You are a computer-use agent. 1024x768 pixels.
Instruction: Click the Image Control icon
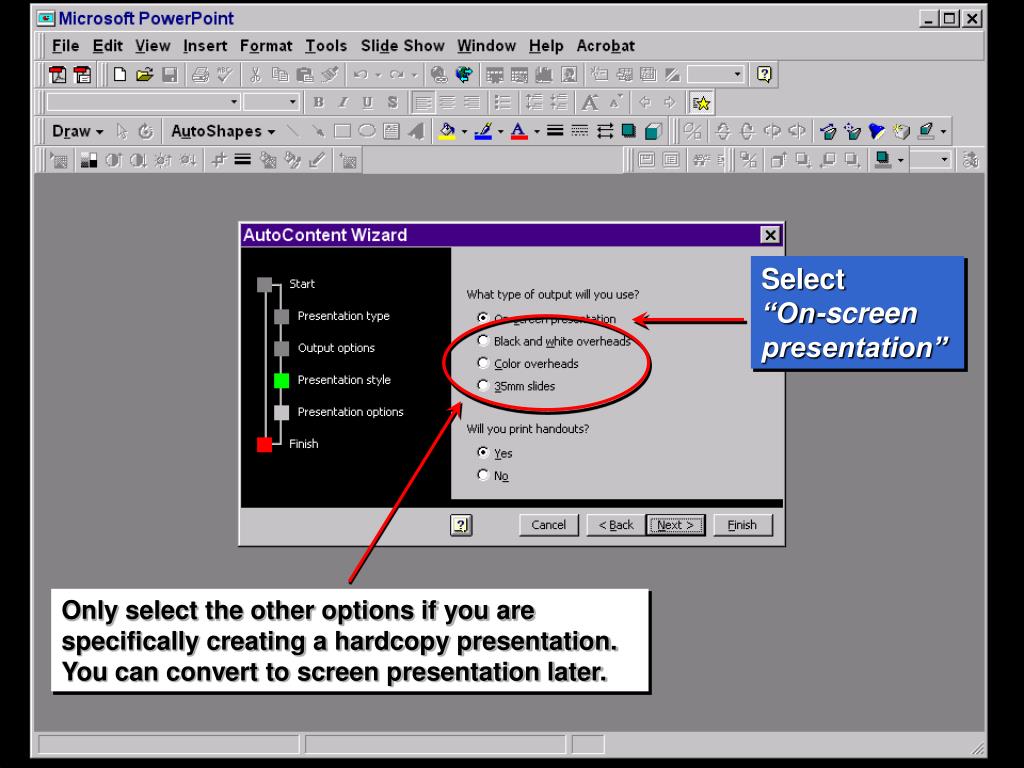tap(89, 160)
